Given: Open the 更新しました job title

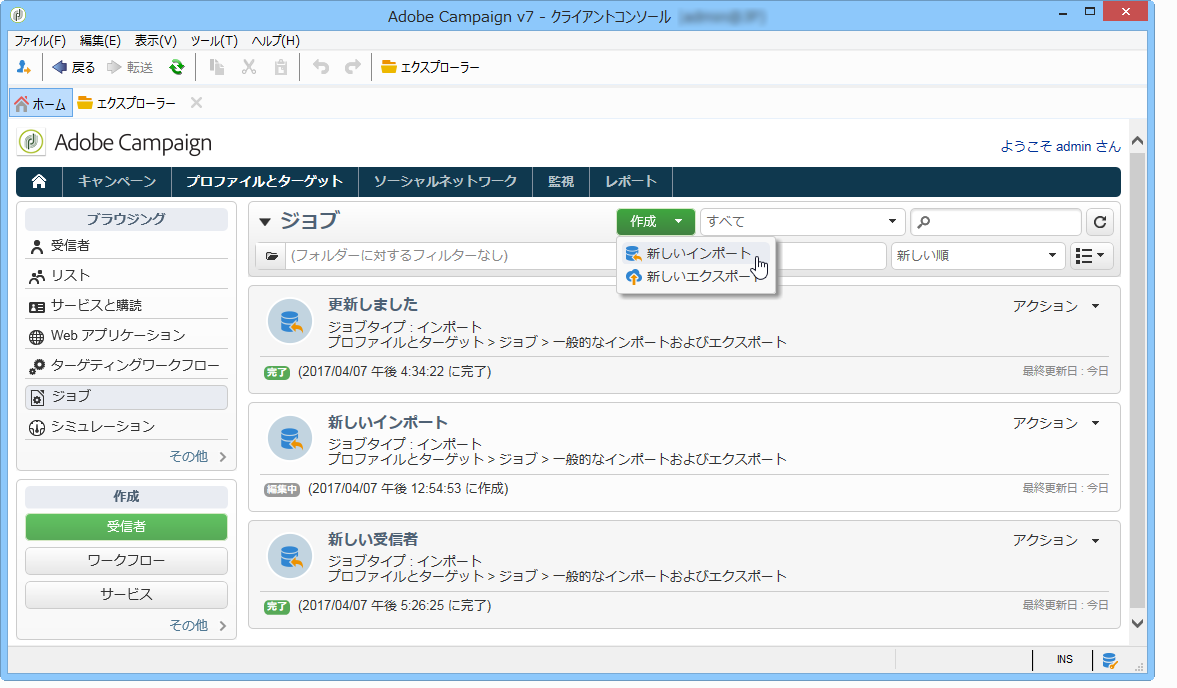Looking at the screenshot, I should [x=372, y=305].
